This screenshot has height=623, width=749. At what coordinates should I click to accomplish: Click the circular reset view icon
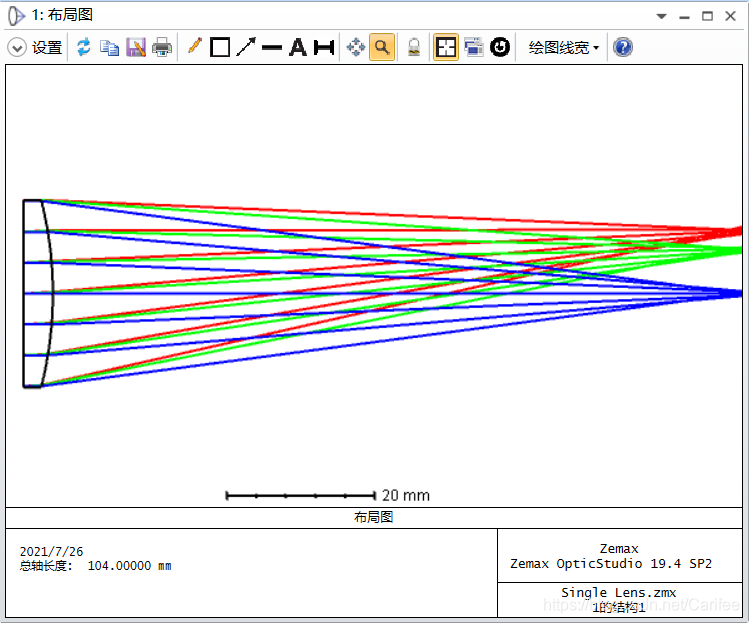[x=500, y=47]
